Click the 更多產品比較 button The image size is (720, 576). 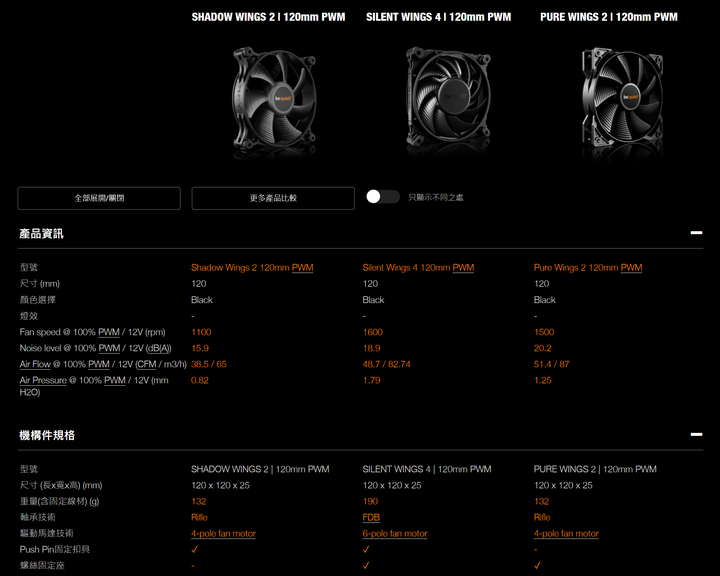point(273,198)
